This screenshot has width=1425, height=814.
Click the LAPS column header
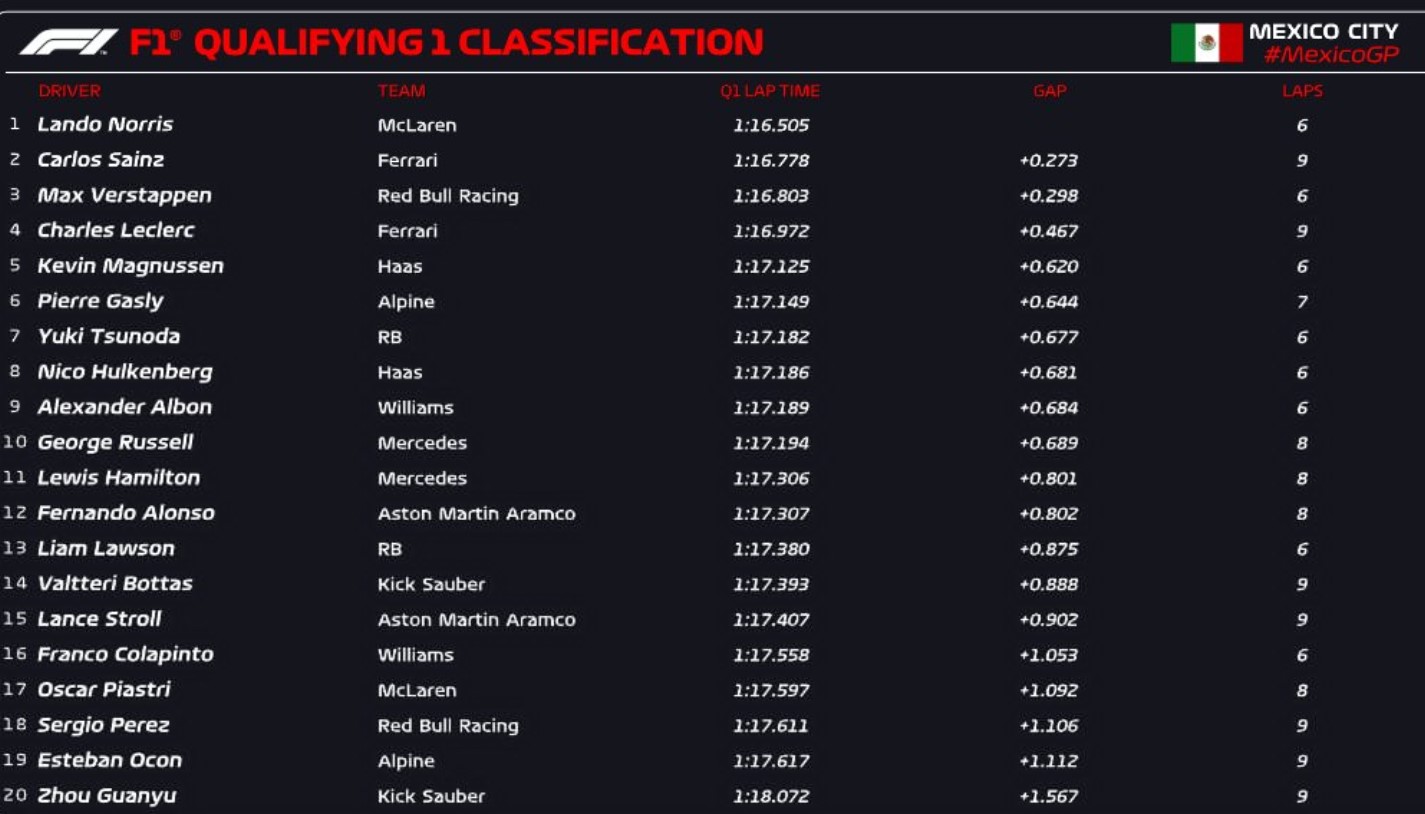point(1302,91)
